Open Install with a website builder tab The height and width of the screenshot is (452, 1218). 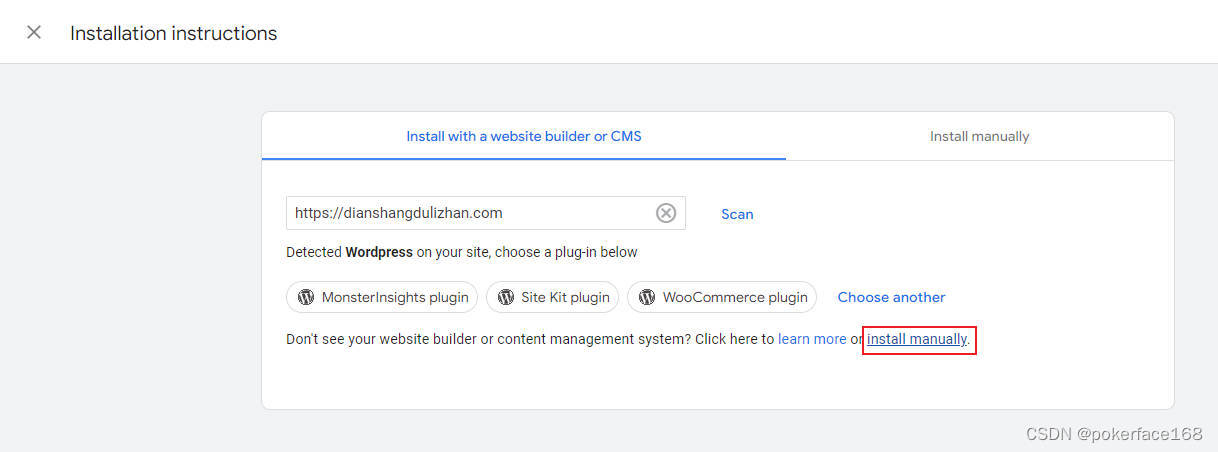pyautogui.click(x=524, y=136)
